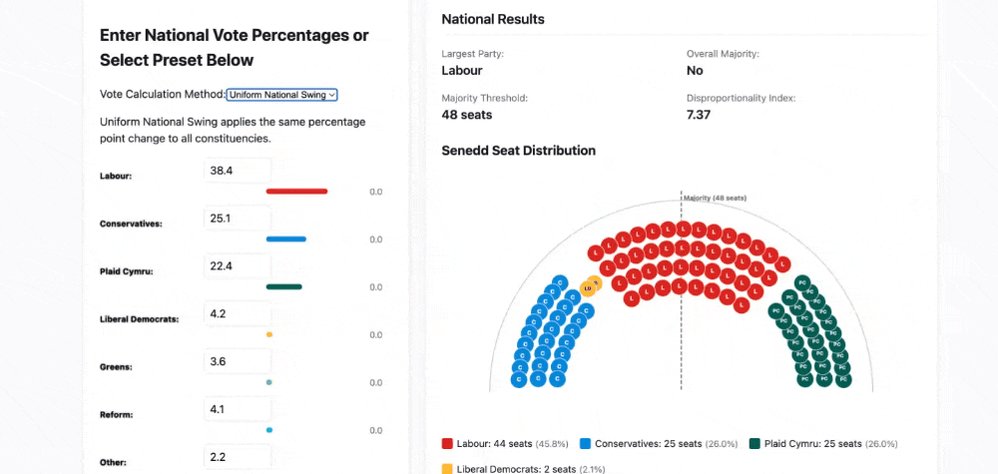The height and width of the screenshot is (474, 998).
Task: Click the orange LD seat circle
Action: (588, 289)
